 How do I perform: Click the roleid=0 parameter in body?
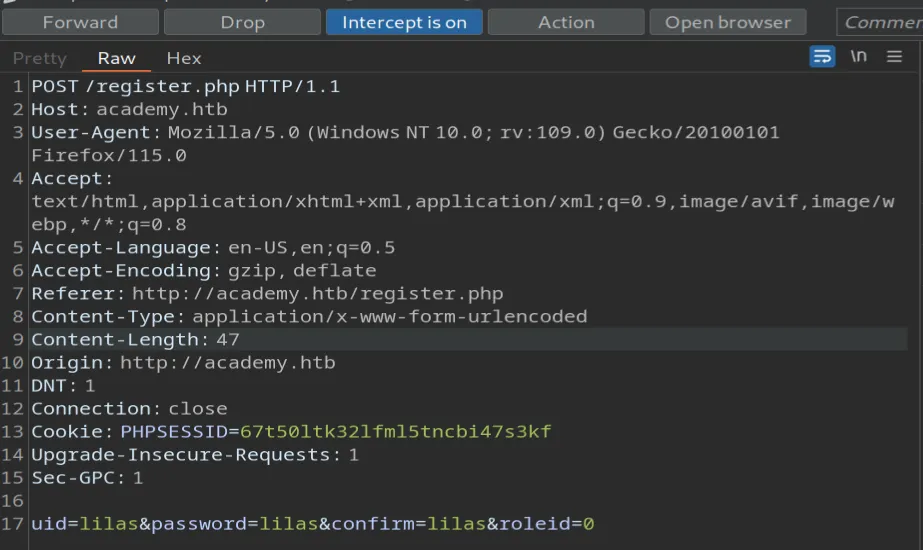tap(547, 524)
